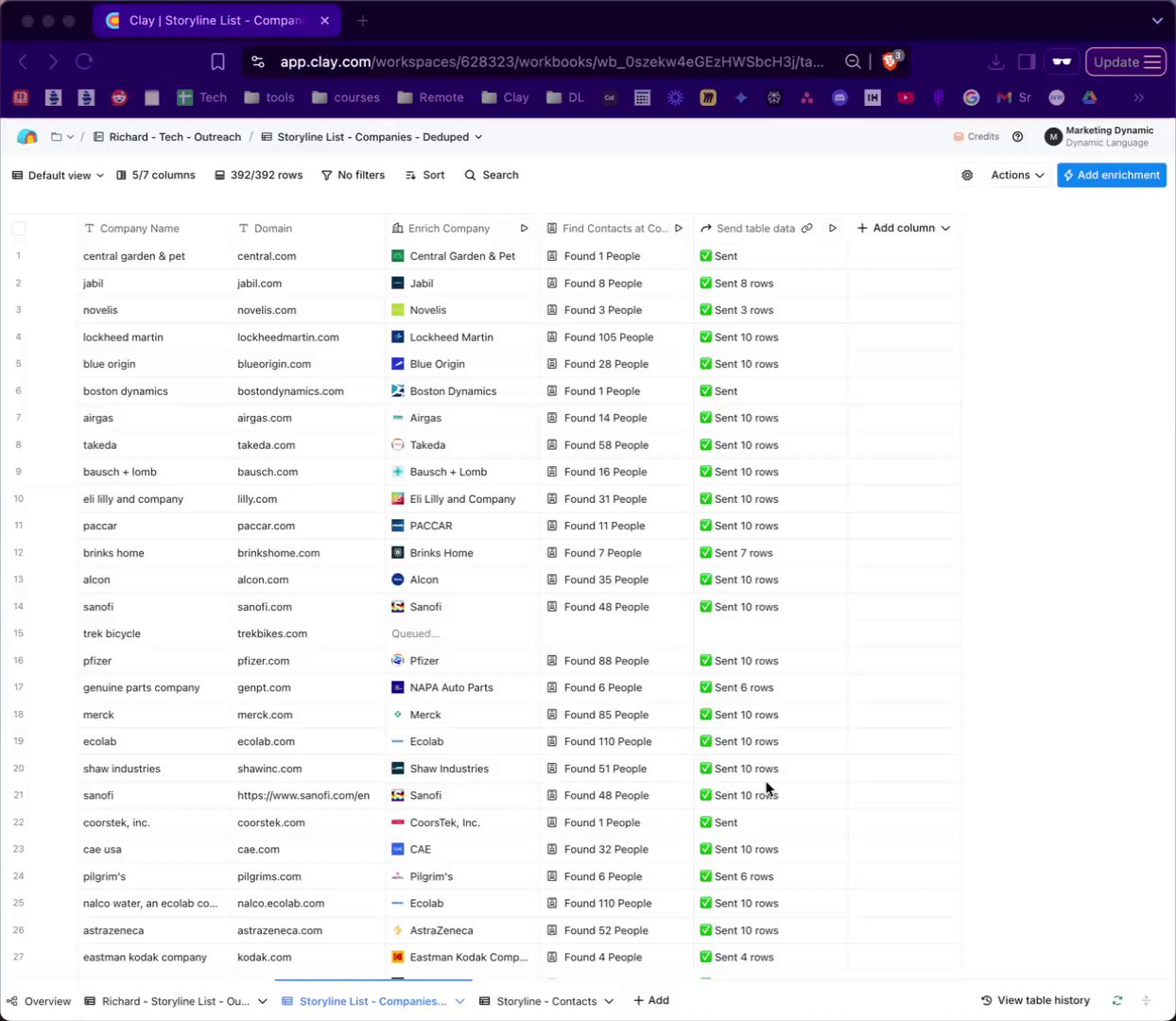Screen dimensions: 1176x1021
Task: Click the https://www.sanofi.com/en domain cell
Action: [x=307, y=795]
